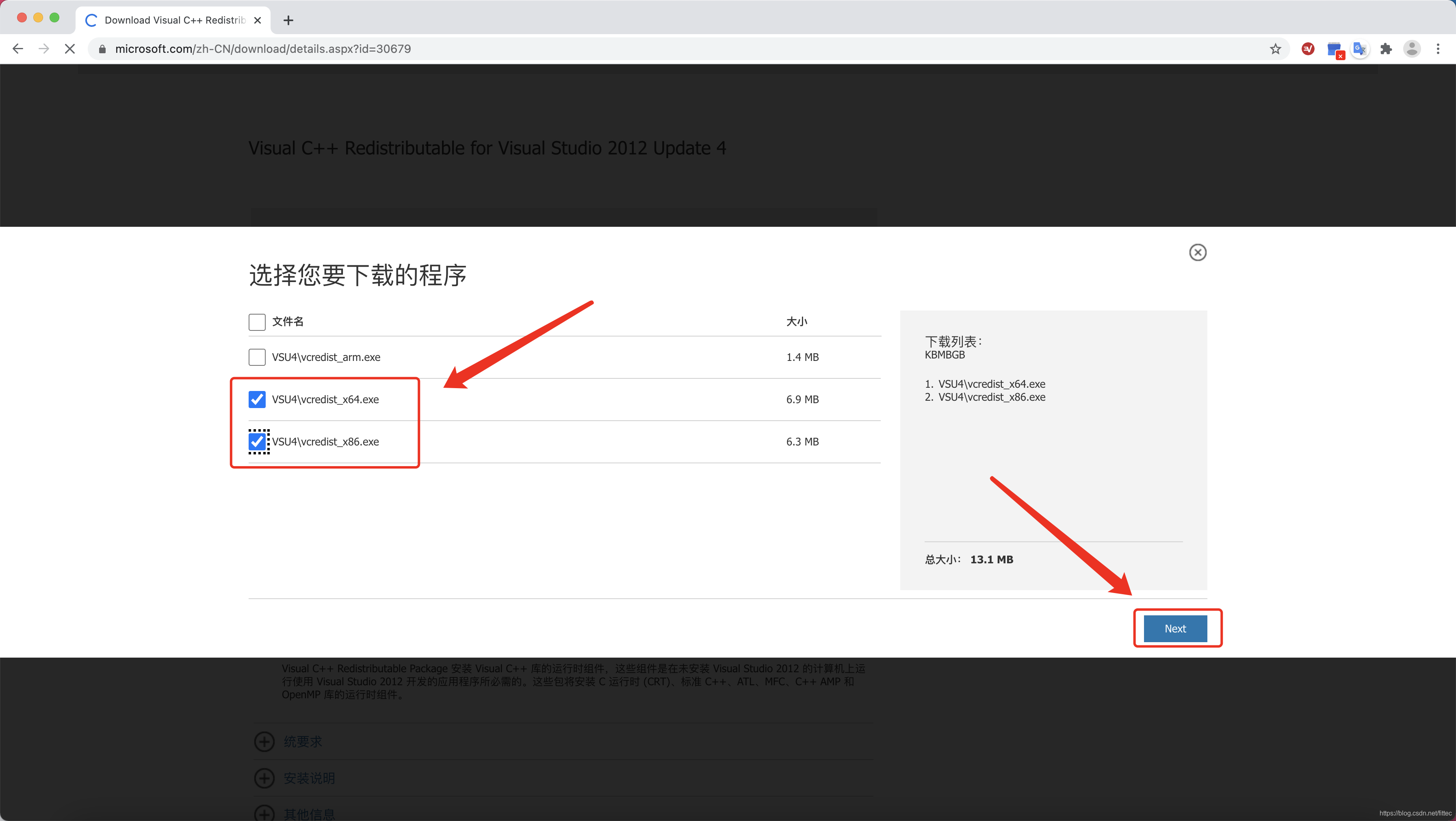Check VSU4\vcredist_arm.exe checkbox
The image size is (1456, 821).
tap(257, 357)
